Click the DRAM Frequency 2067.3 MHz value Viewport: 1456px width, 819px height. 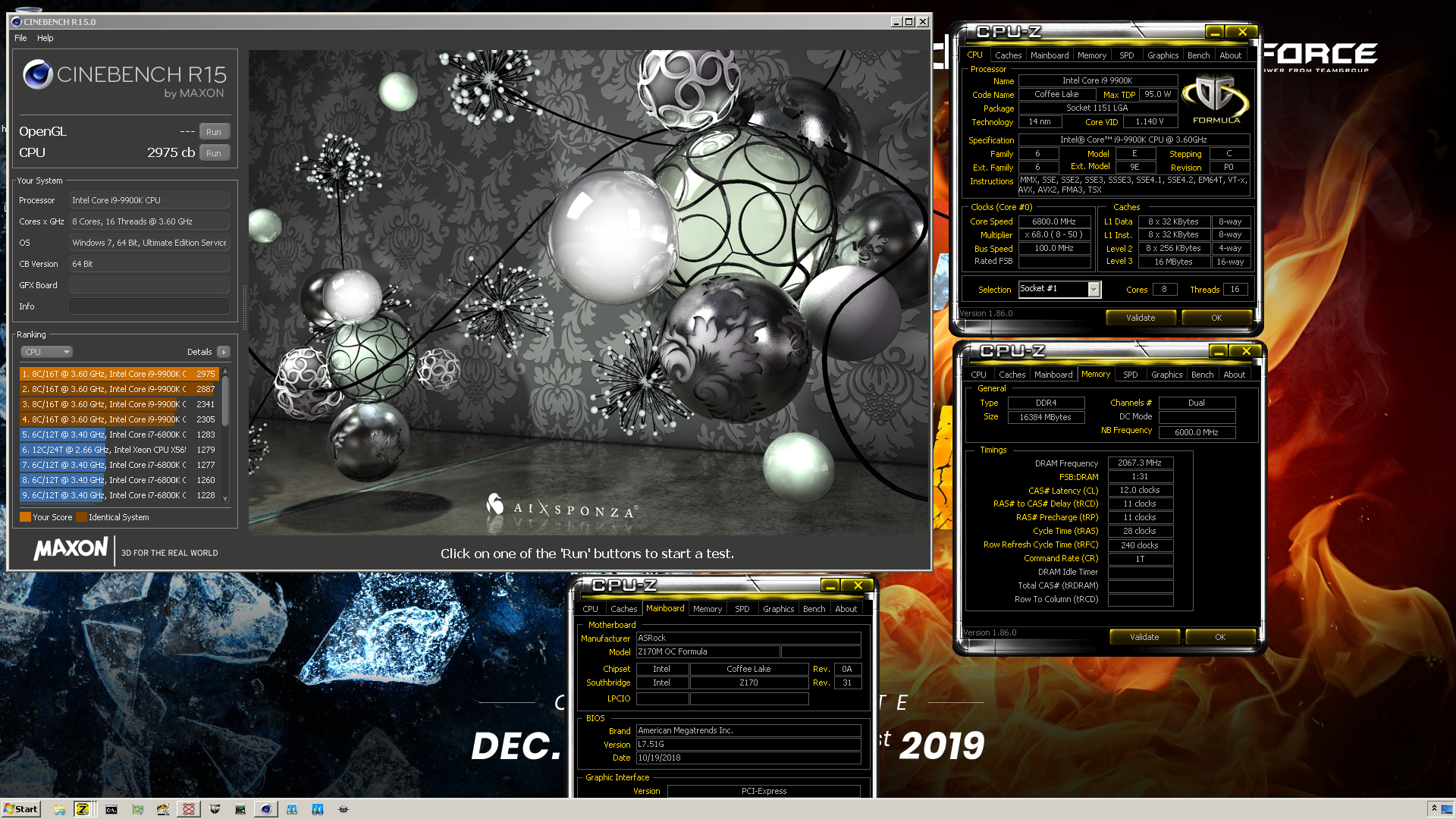tap(1140, 463)
